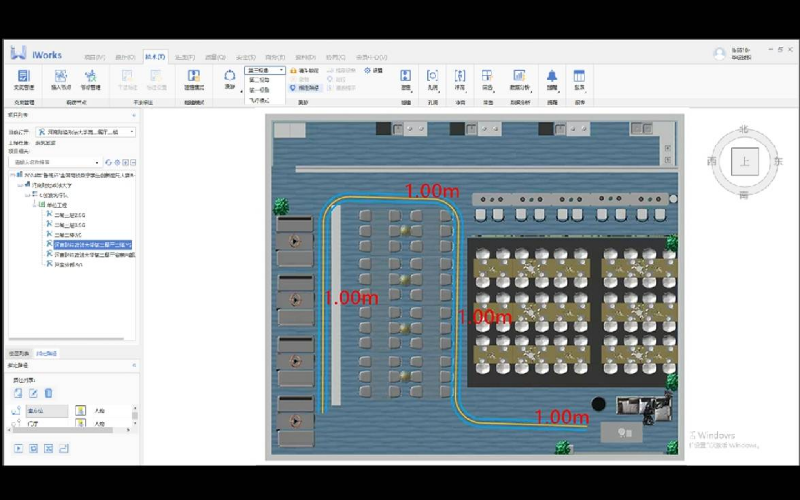Open the view mode combo box in ribbon
This screenshot has width=800, height=500.
265,70
